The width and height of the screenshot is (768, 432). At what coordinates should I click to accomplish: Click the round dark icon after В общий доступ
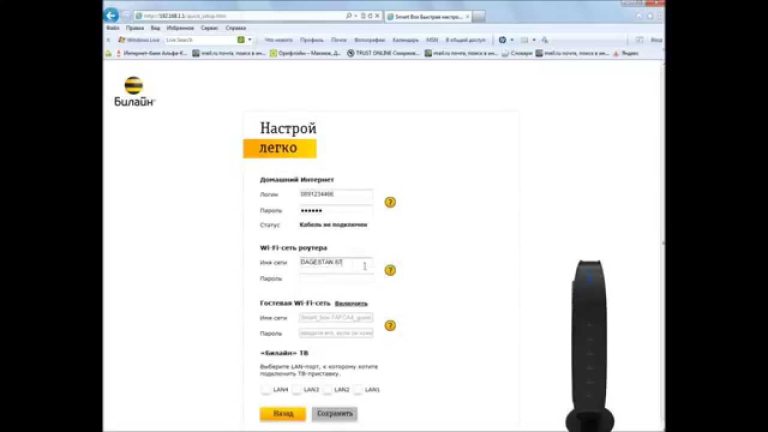coord(502,40)
